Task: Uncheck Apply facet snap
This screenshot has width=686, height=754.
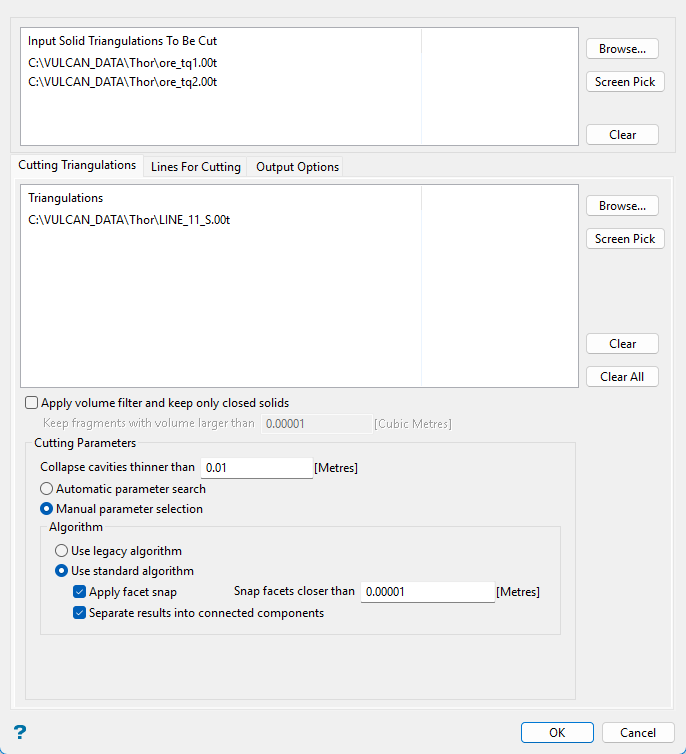Action: [80, 592]
